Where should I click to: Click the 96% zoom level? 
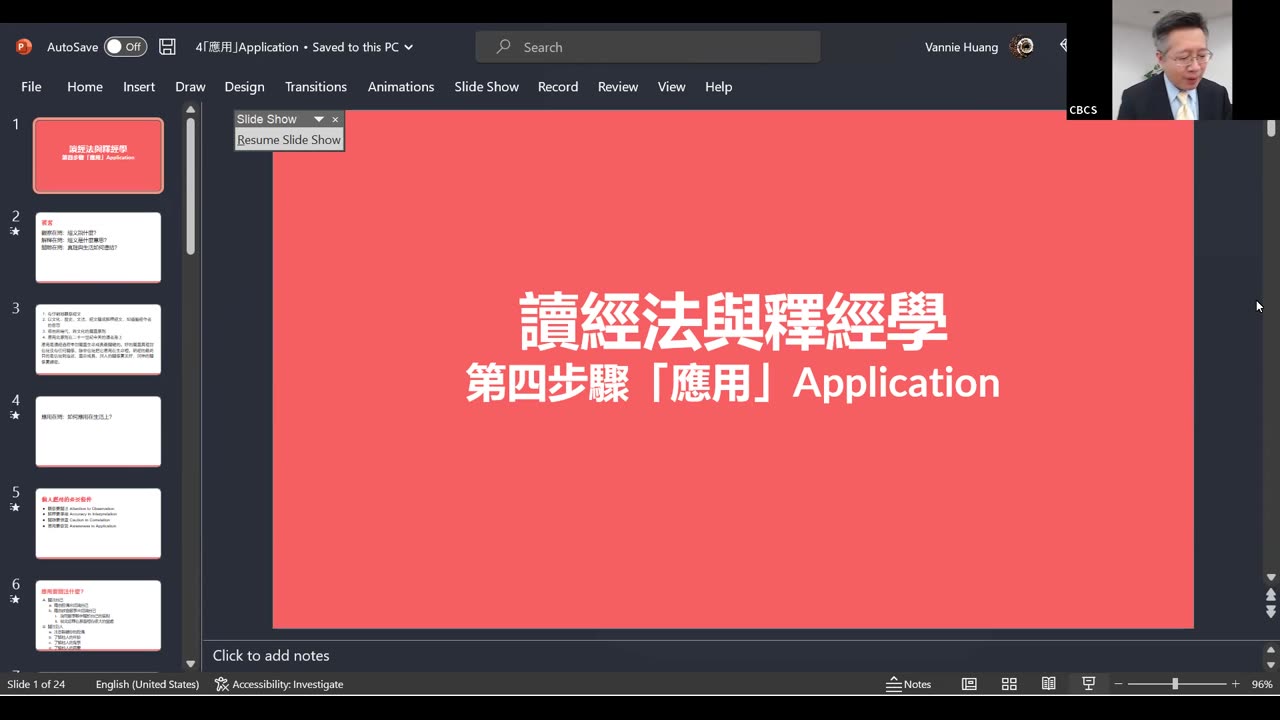(x=1262, y=684)
